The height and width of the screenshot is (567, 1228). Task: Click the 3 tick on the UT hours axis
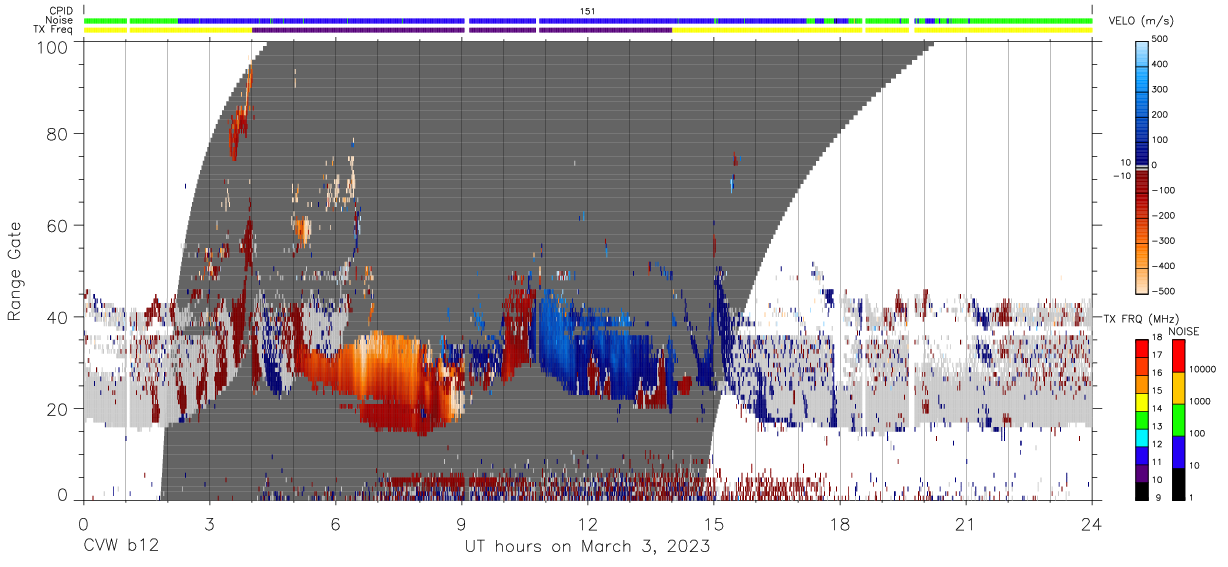pos(209,524)
